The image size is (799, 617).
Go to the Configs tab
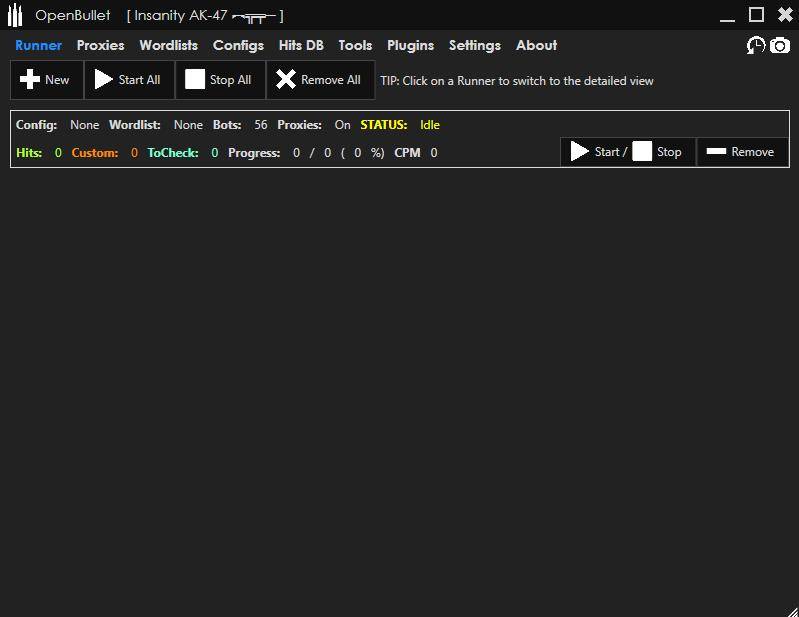coord(238,45)
